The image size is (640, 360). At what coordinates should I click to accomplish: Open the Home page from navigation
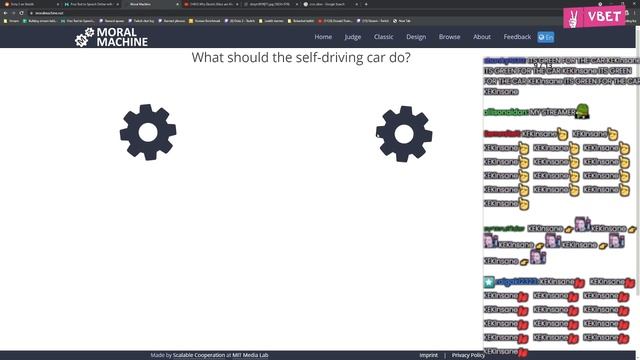(x=323, y=37)
